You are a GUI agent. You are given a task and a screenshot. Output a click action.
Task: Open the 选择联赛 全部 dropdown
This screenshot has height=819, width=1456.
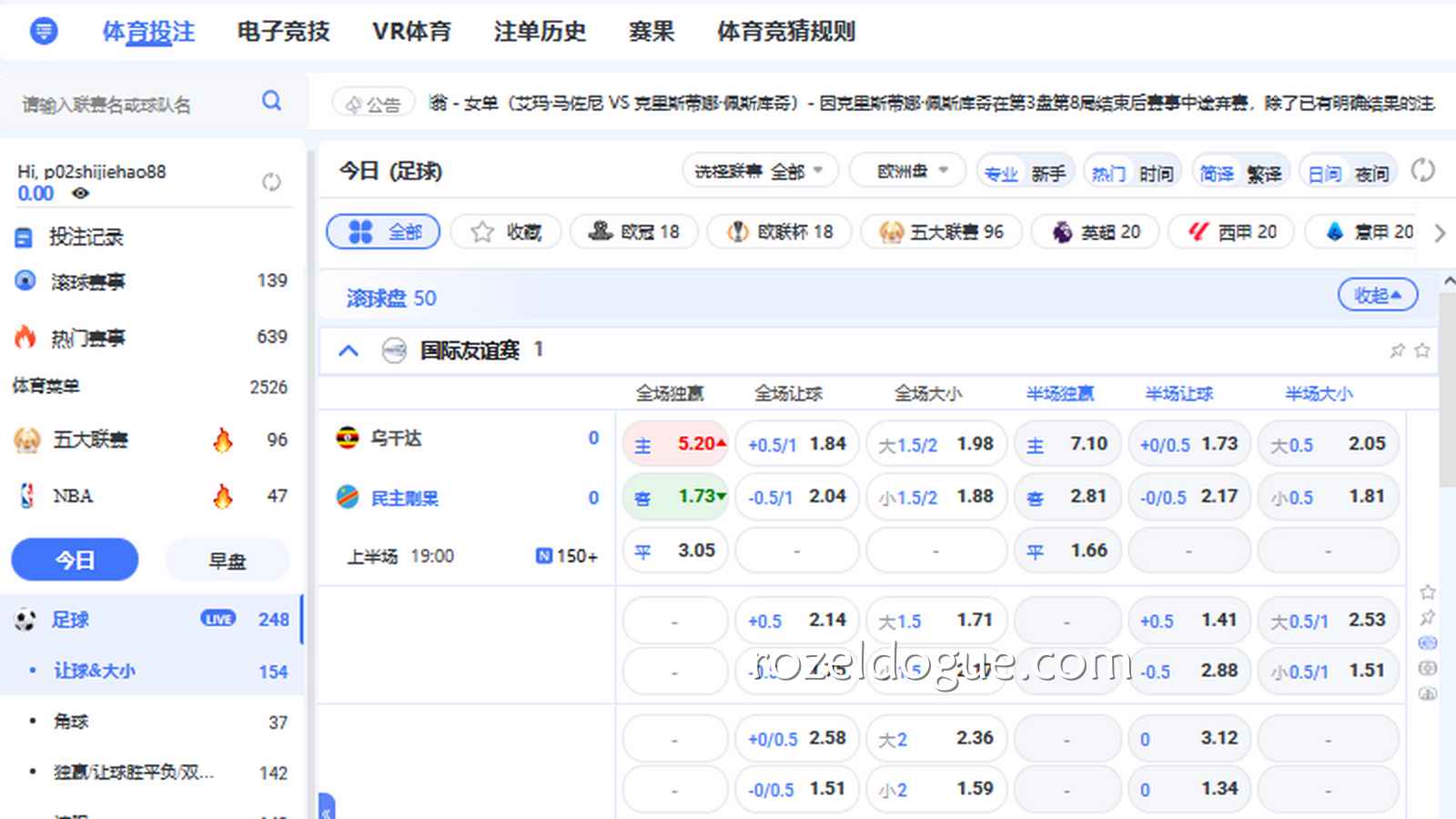[760, 170]
